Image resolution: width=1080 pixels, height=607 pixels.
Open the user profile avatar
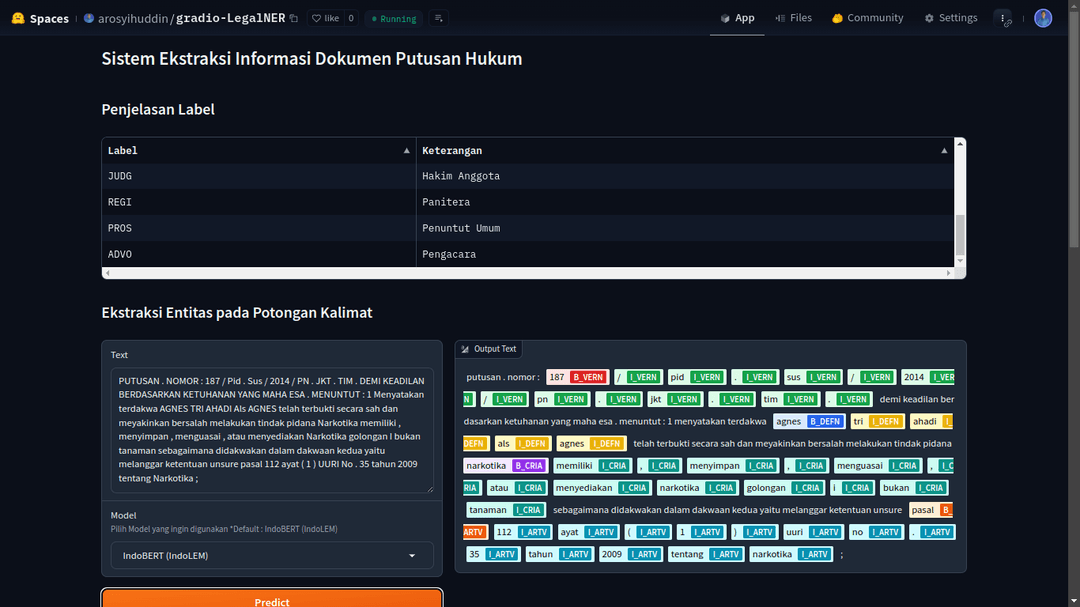pyautogui.click(x=1043, y=18)
